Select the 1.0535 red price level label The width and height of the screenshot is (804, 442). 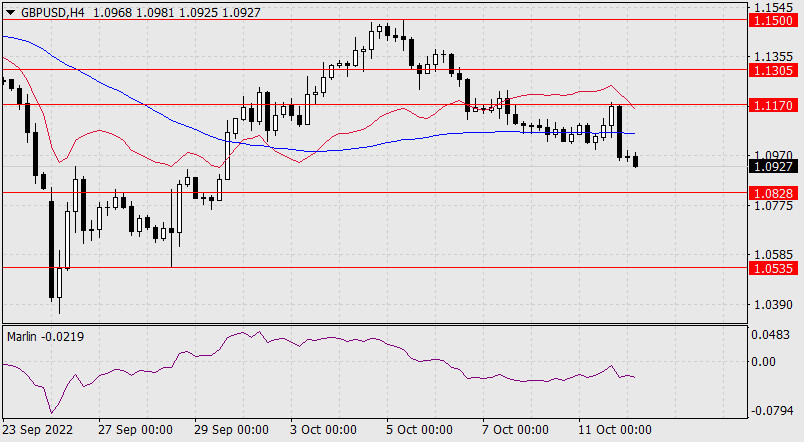coord(774,268)
